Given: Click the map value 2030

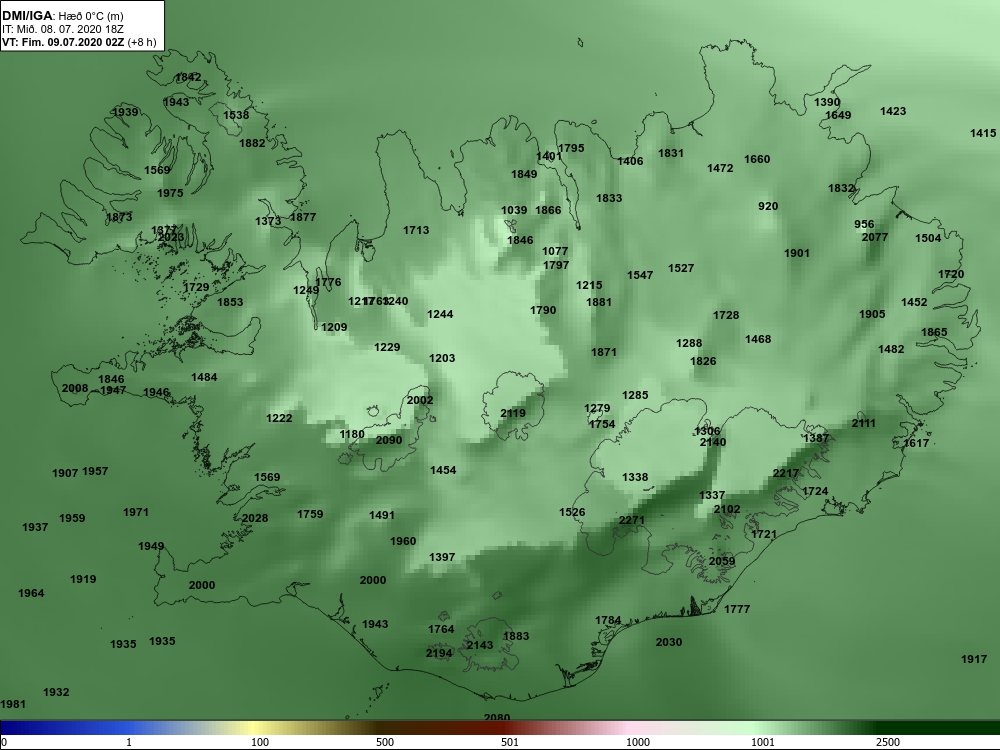Looking at the screenshot, I should click(668, 642).
